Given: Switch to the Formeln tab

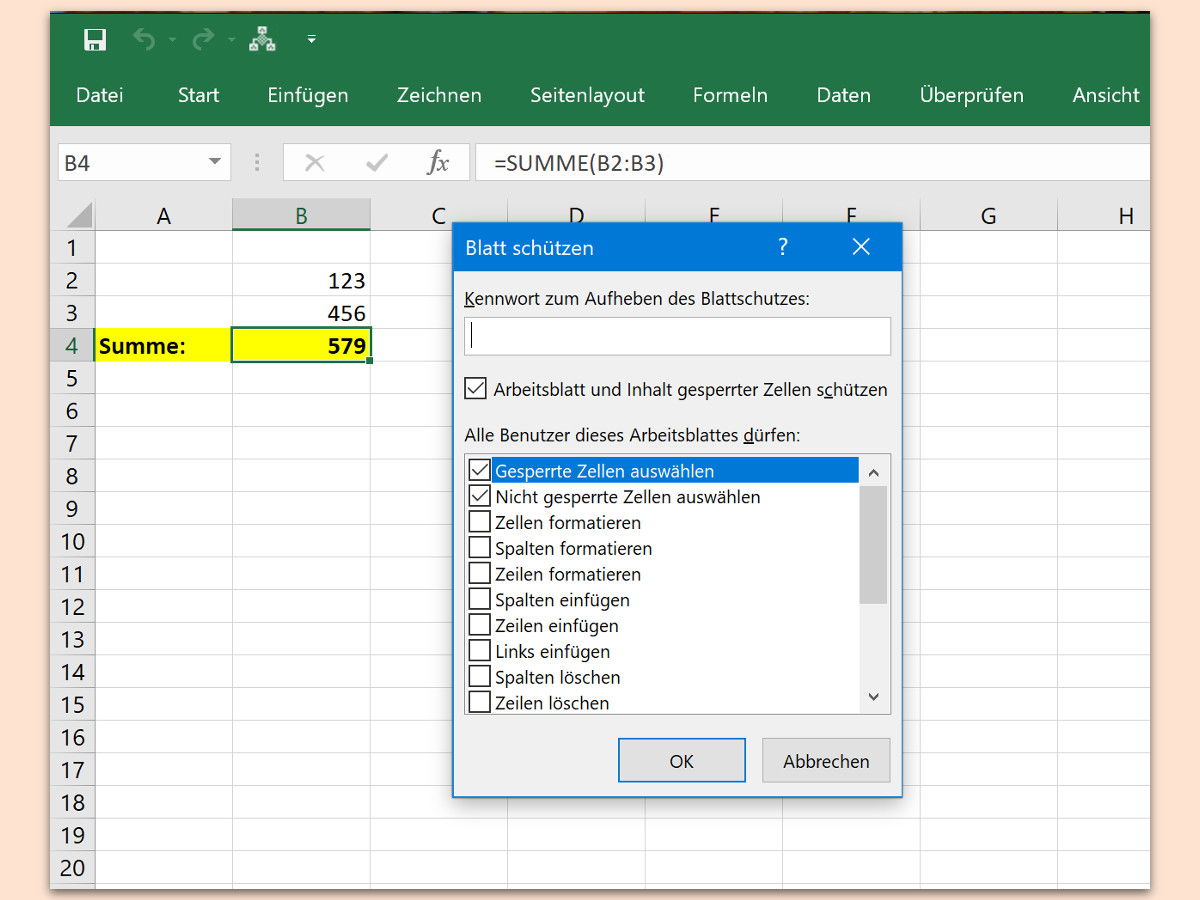Looking at the screenshot, I should tap(730, 95).
